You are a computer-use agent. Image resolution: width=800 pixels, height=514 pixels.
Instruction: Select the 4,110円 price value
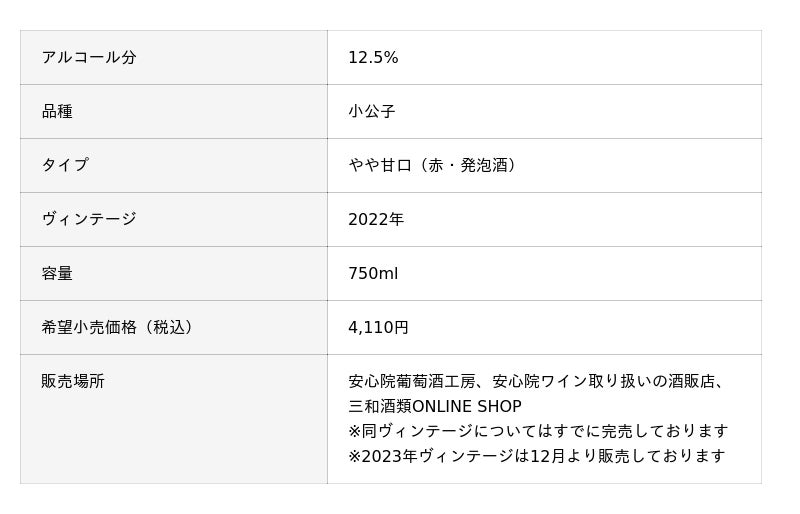tap(378, 328)
